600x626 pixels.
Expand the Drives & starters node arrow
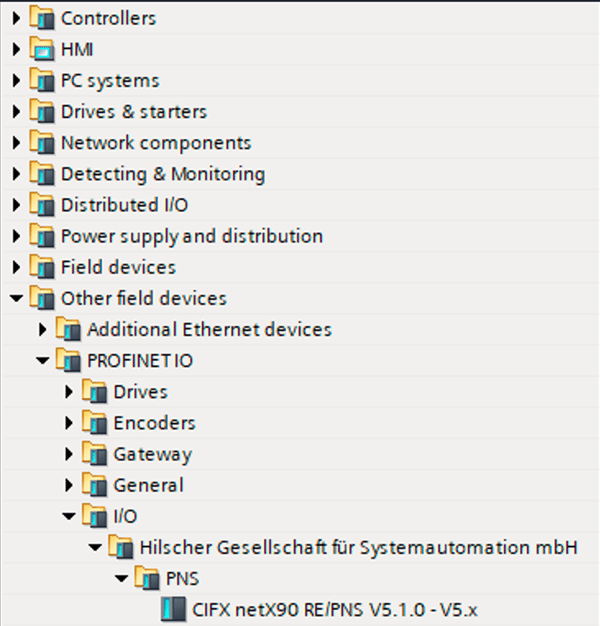(x=16, y=112)
